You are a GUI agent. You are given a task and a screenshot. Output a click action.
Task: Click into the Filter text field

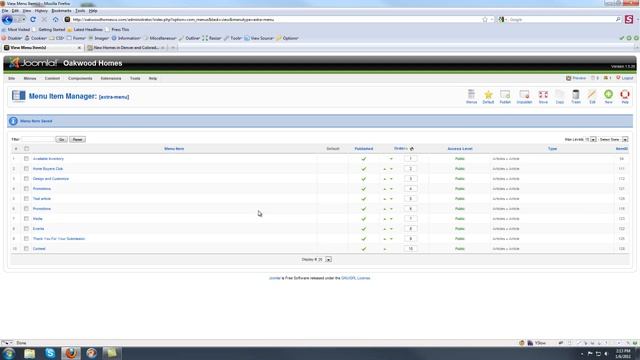tap(38, 140)
